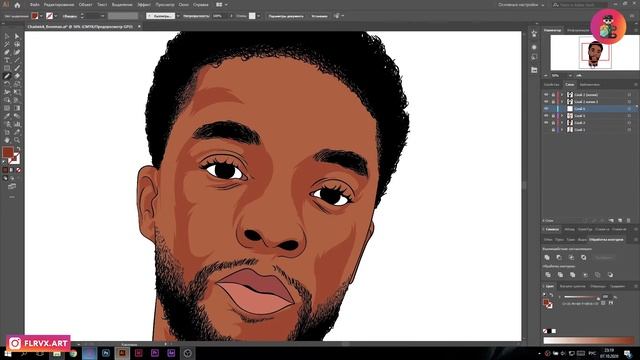Click Divide pathfinder icon
This screenshot has width=640, height=360.
548,275
